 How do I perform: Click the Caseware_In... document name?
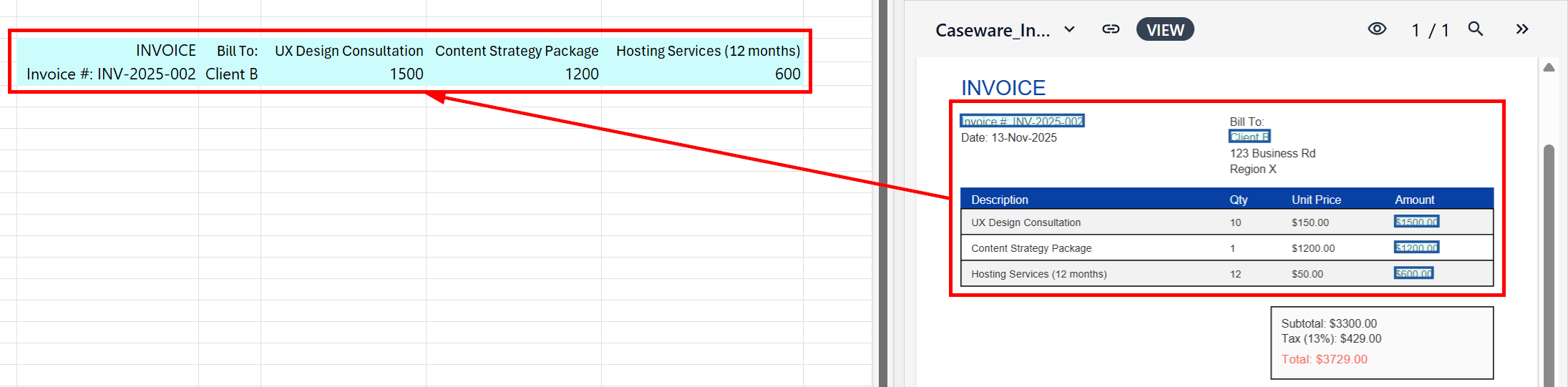(993, 30)
